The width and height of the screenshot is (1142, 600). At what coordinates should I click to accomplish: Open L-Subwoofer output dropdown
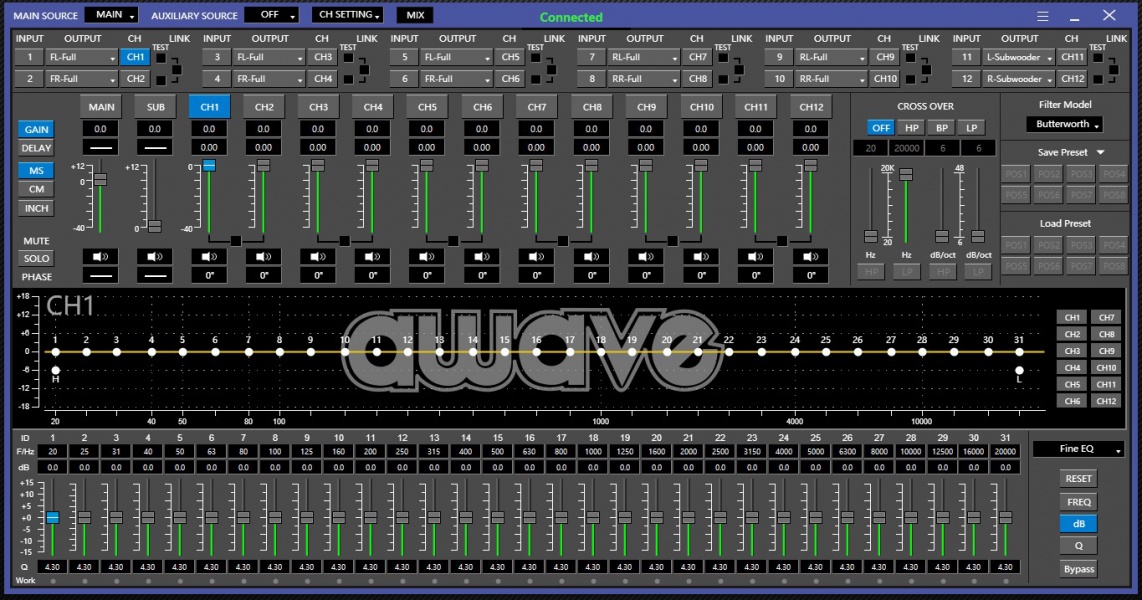tap(1018, 57)
